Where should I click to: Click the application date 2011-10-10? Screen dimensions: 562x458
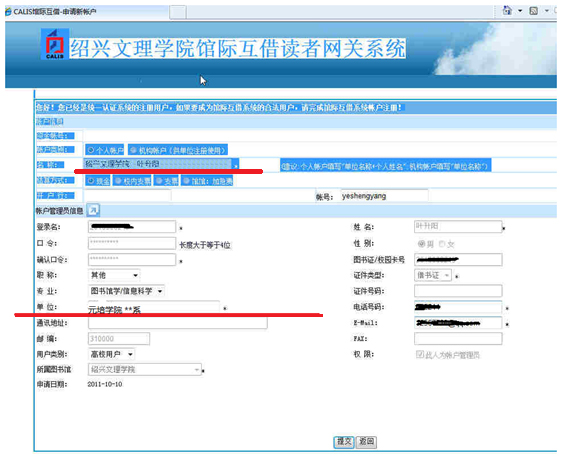point(105,384)
